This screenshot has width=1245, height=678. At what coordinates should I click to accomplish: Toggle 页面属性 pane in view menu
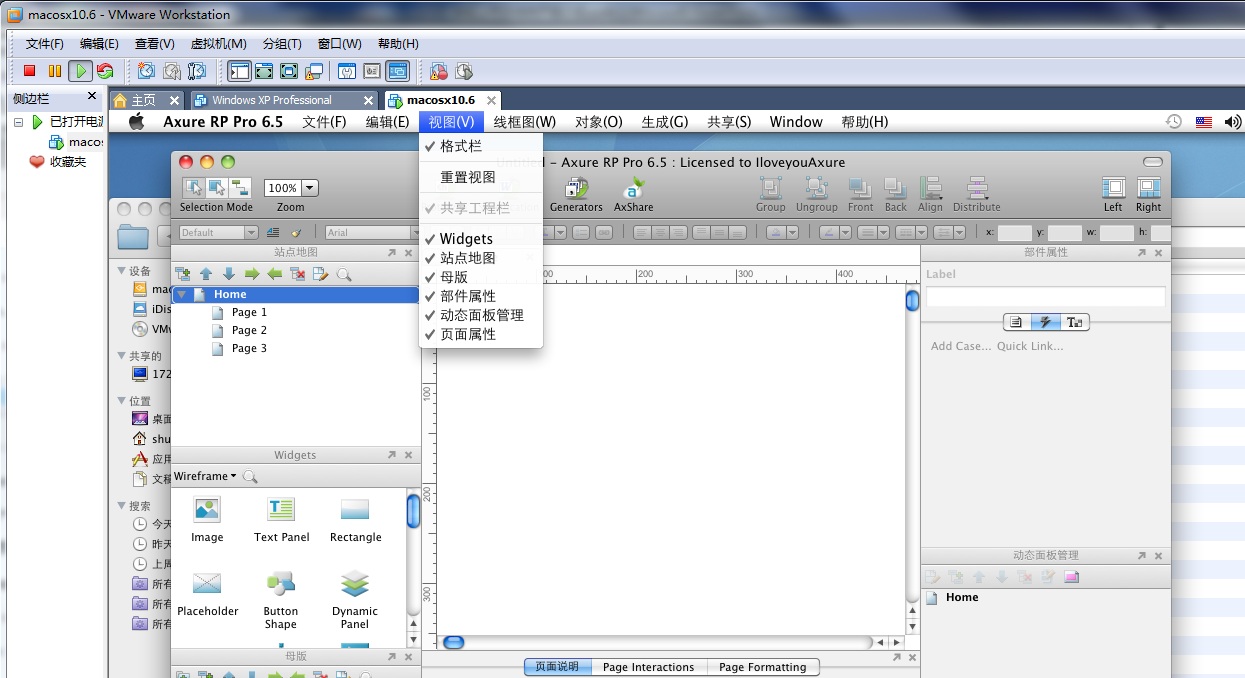point(481,334)
